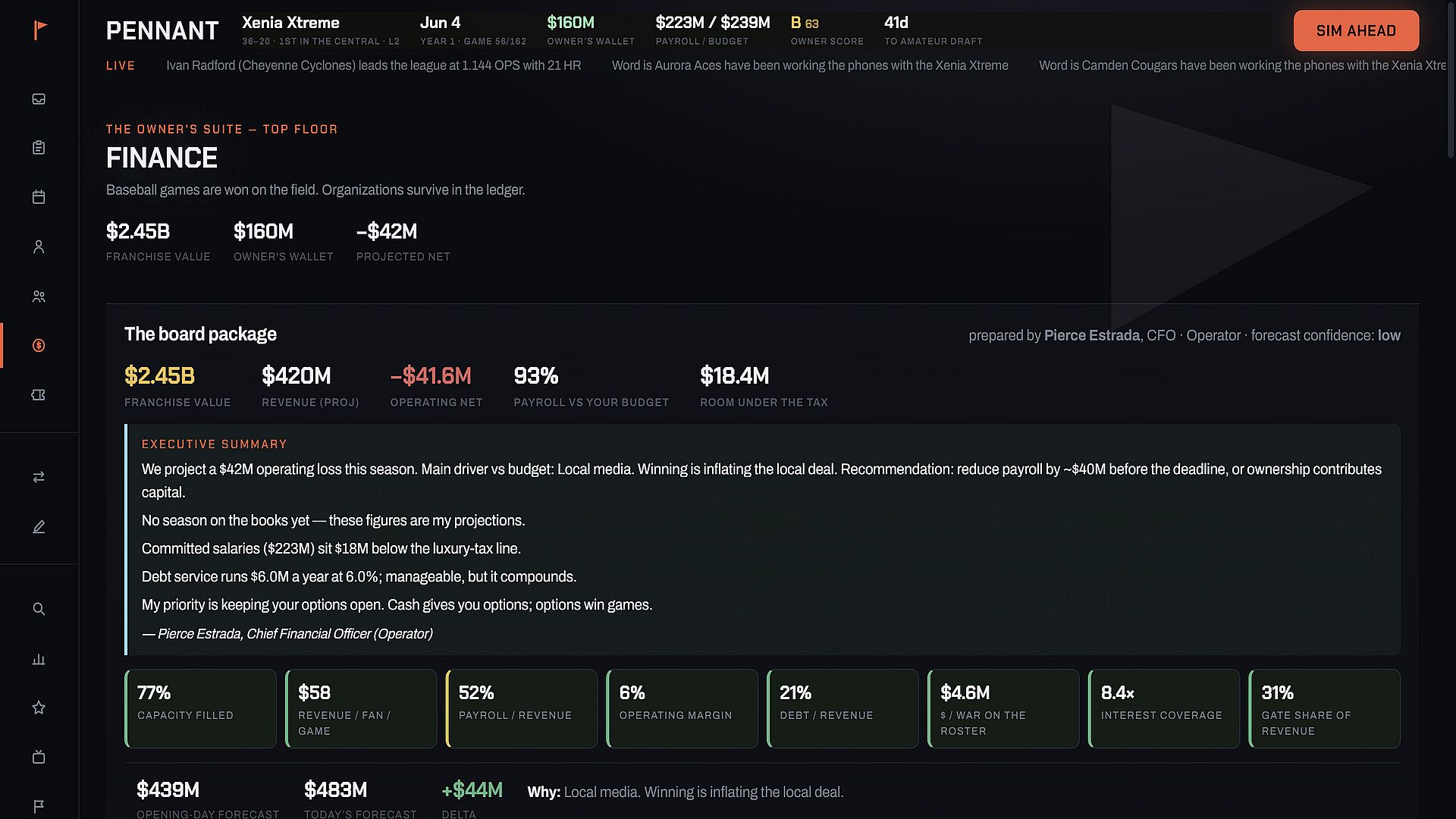This screenshot has height=819, width=1456.
Task: Click the Pennant flag logo icon
Action: click(x=40, y=30)
